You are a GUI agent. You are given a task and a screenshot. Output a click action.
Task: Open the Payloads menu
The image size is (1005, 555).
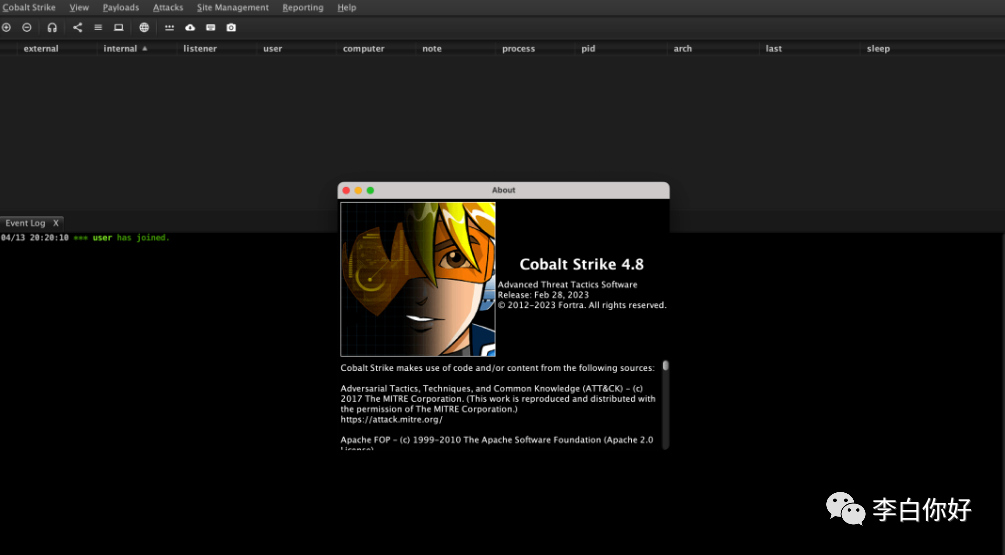point(120,8)
